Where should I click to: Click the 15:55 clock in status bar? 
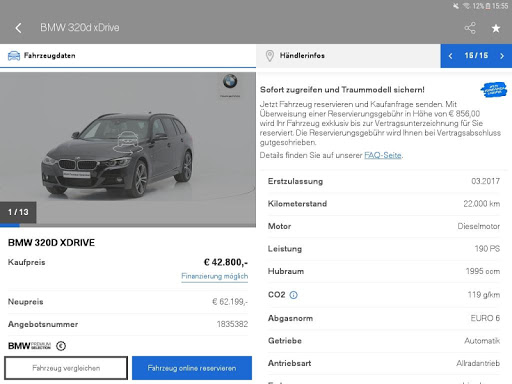point(500,6)
